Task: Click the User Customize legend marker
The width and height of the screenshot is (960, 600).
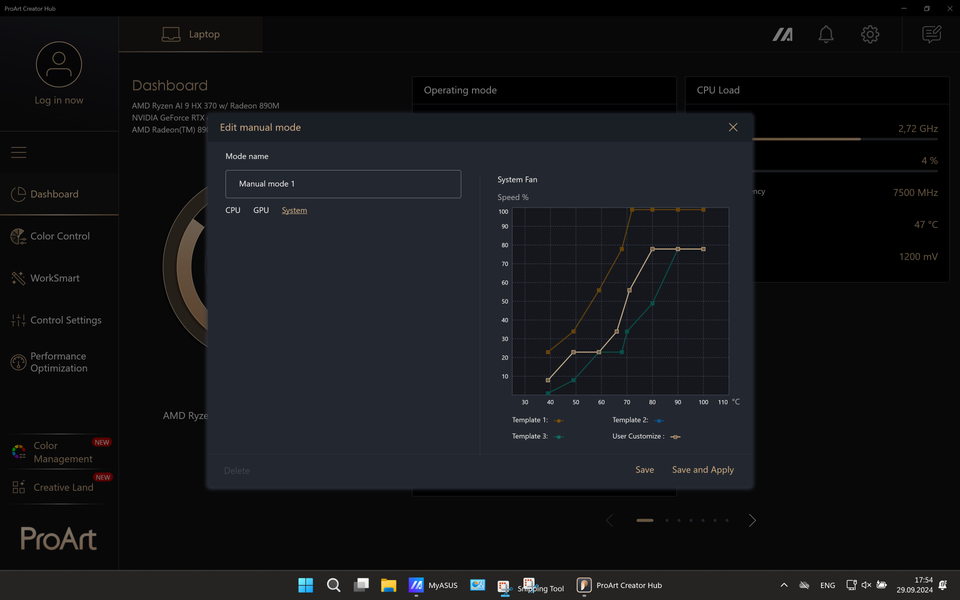Action: click(675, 437)
